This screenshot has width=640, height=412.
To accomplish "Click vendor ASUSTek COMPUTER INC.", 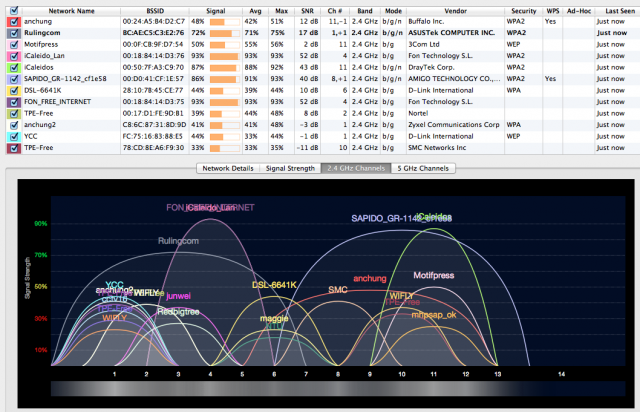I will coord(451,33).
